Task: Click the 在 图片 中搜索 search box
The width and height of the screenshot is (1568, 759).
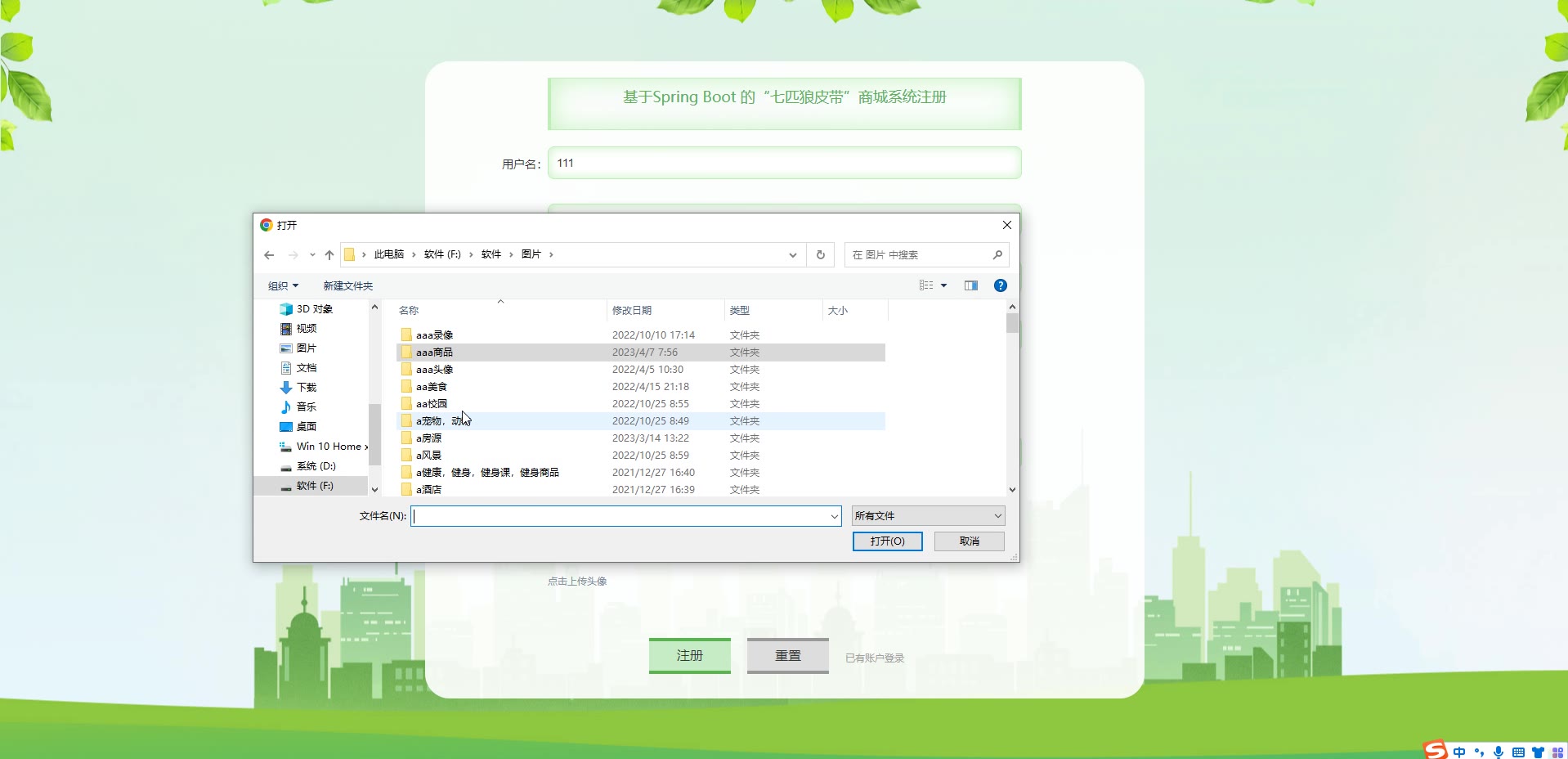Action: pos(926,254)
